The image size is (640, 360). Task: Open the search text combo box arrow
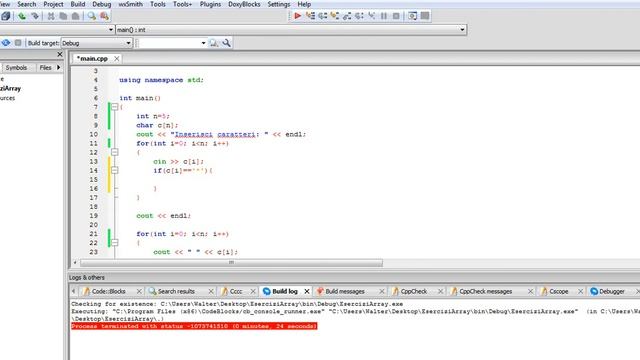tap(203, 43)
